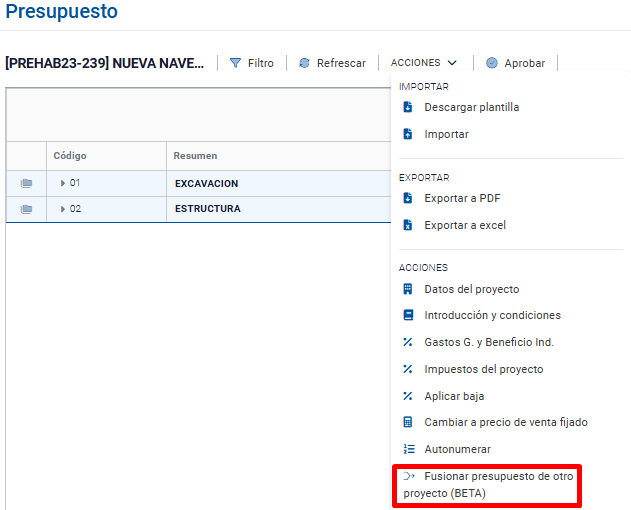
Task: Click the Descargar plantilla file icon
Action: [x=408, y=107]
